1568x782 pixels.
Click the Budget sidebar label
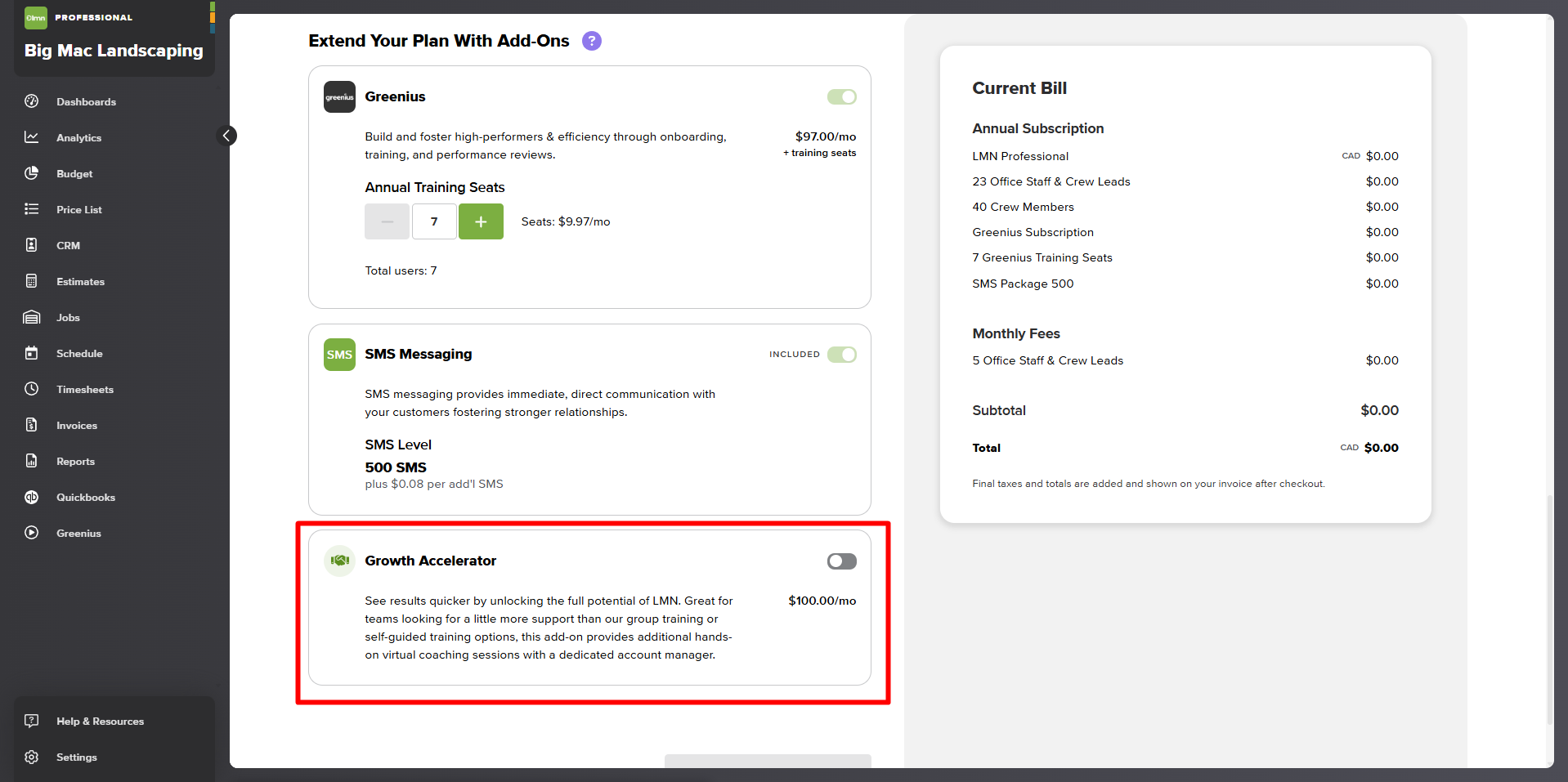74,174
